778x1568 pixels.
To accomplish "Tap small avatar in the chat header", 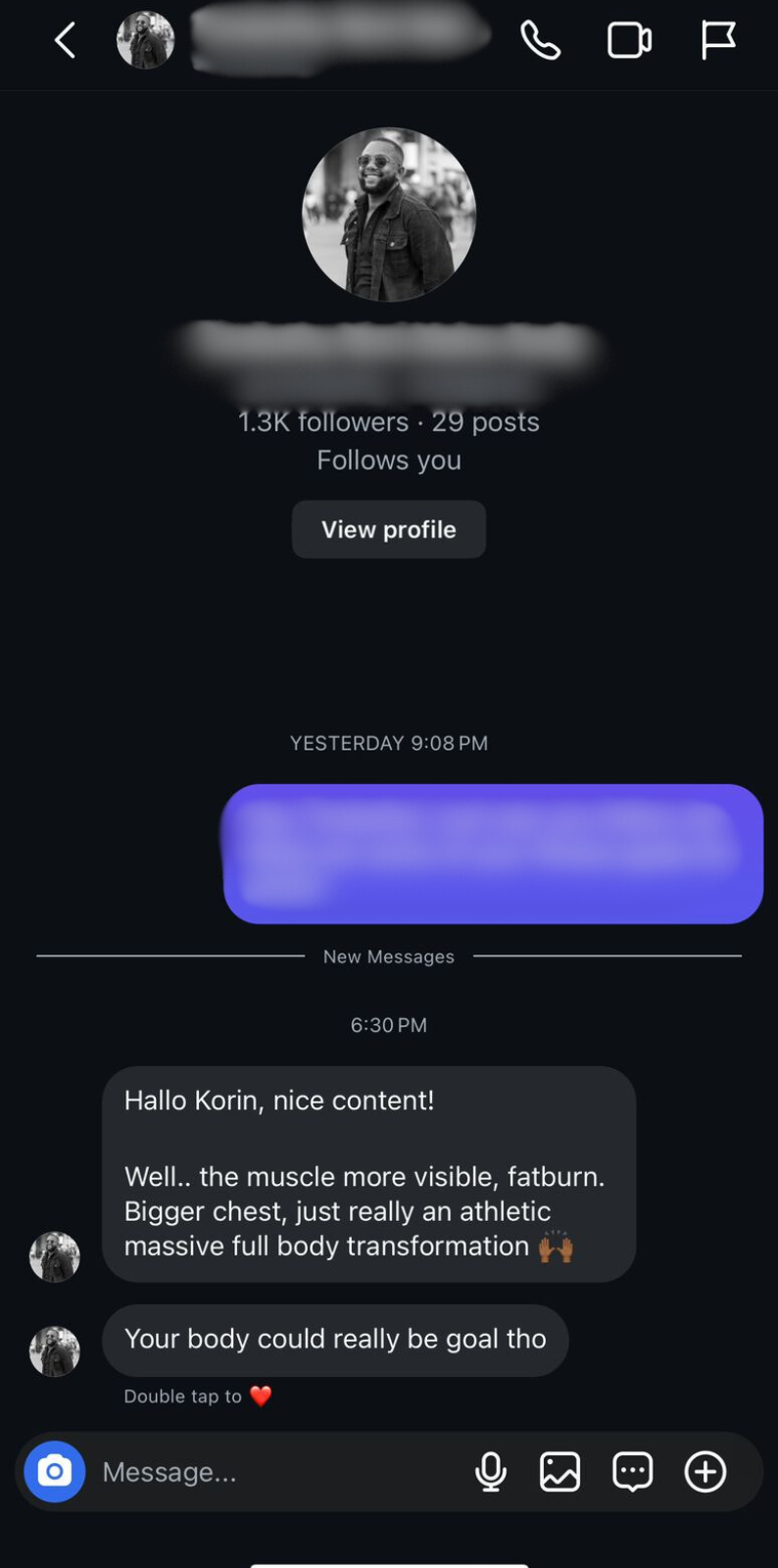I will point(145,41).
